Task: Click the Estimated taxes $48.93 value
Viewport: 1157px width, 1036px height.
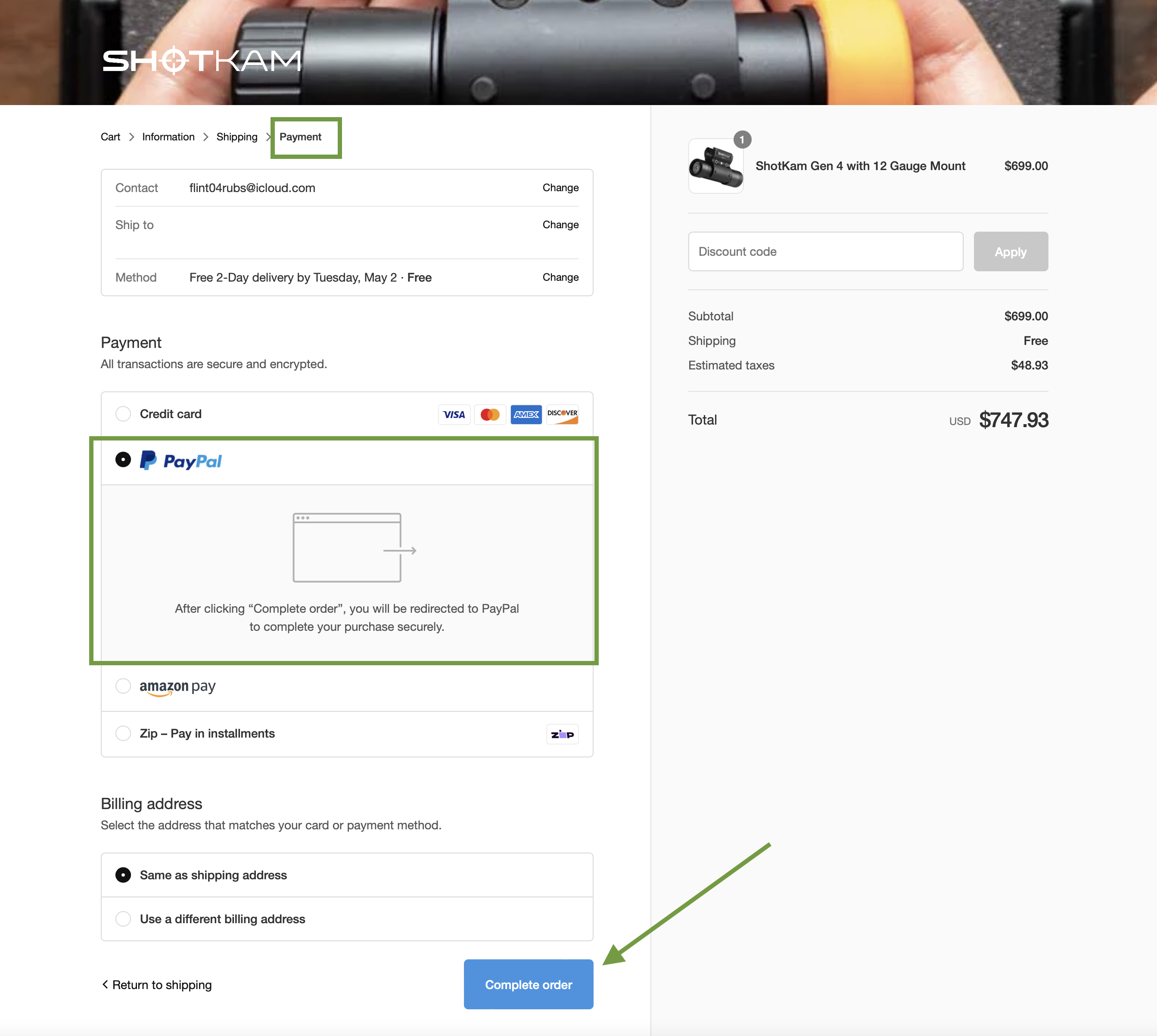Action: click(x=1029, y=366)
